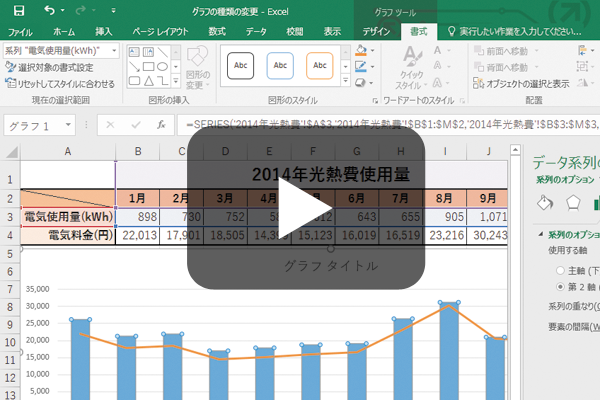Click cell with value 23,216

pyautogui.click(x=445, y=235)
